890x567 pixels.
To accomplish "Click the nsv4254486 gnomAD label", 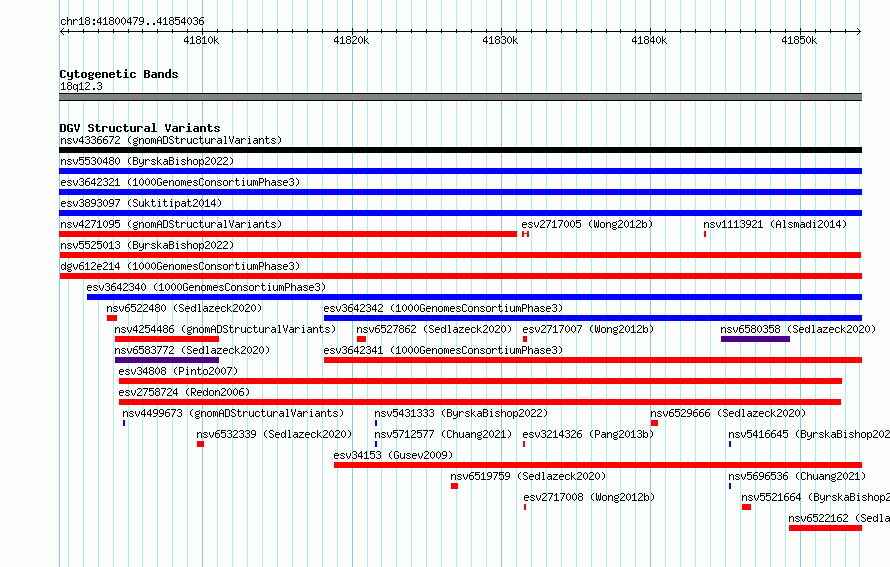I will coord(225,329).
